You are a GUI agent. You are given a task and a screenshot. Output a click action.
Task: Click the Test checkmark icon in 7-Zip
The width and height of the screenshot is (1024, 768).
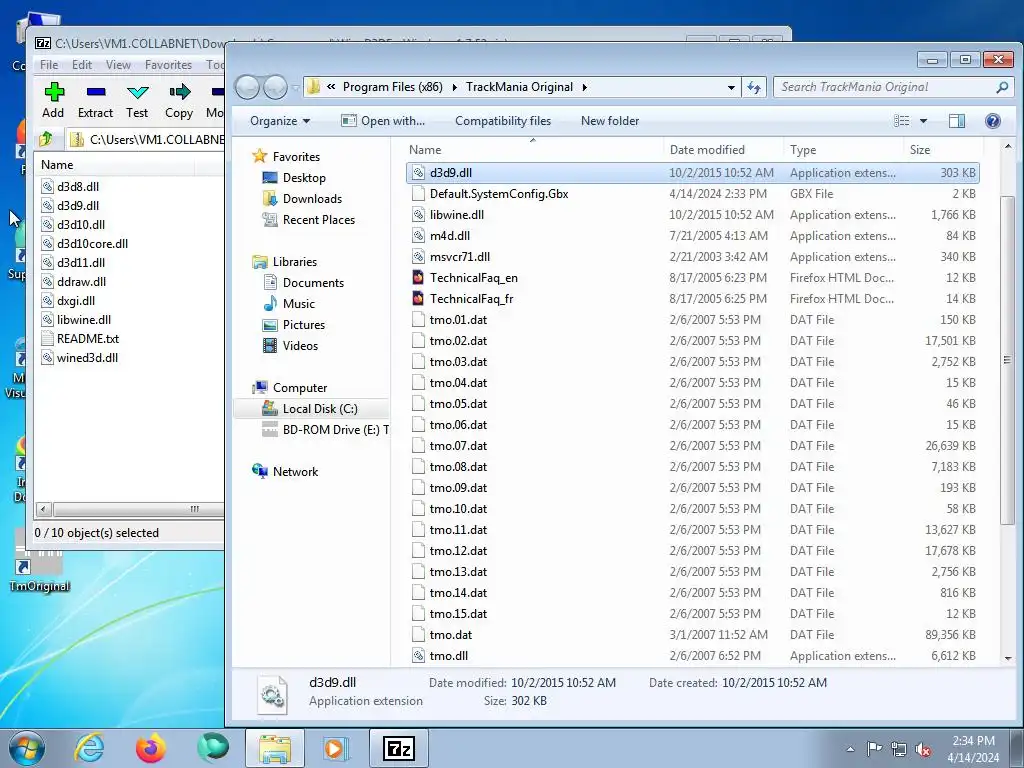tap(137, 92)
